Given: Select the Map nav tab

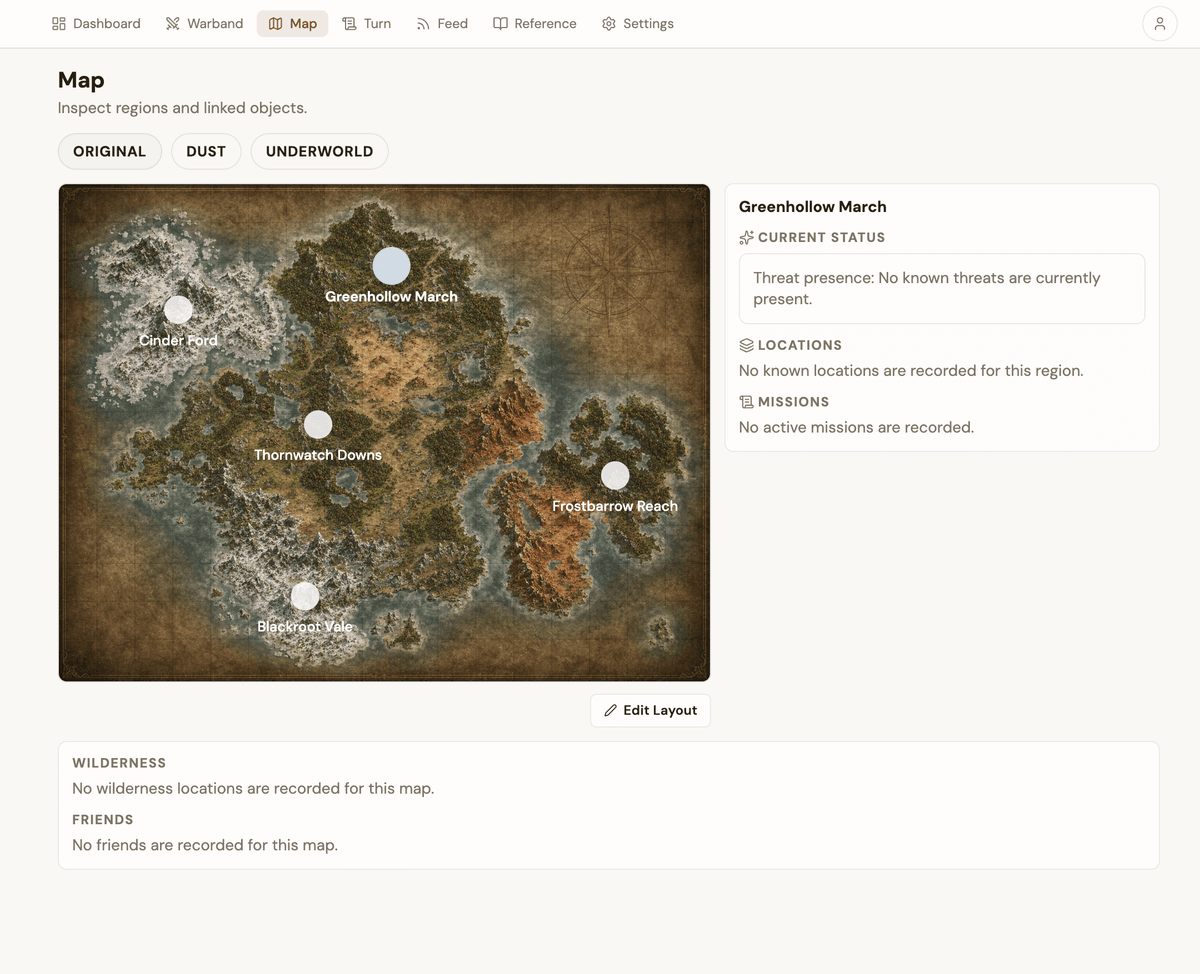Looking at the screenshot, I should click(293, 23).
